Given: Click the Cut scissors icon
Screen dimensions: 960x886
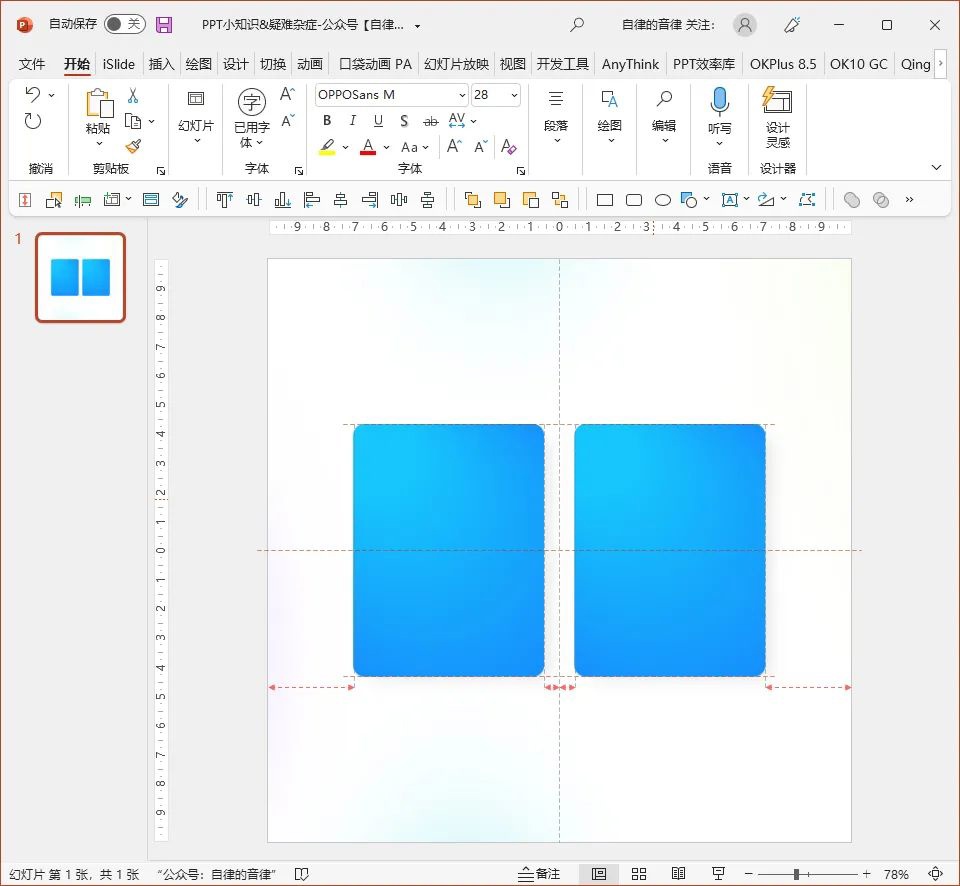Looking at the screenshot, I should coord(133,96).
